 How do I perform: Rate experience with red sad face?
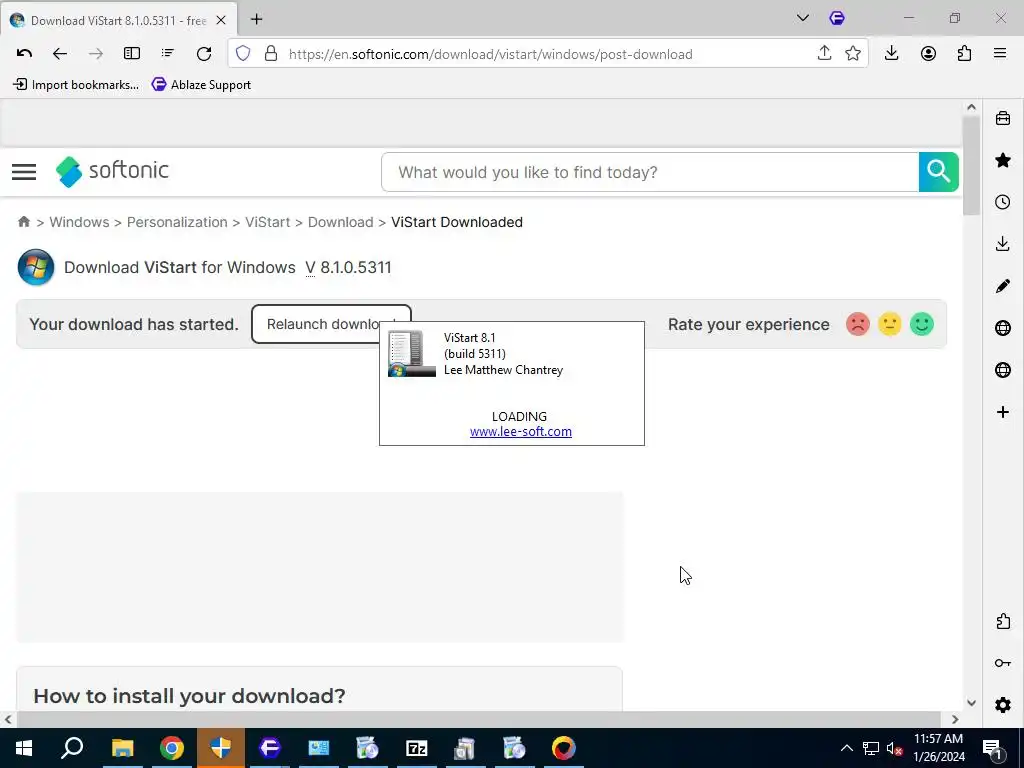tap(857, 324)
